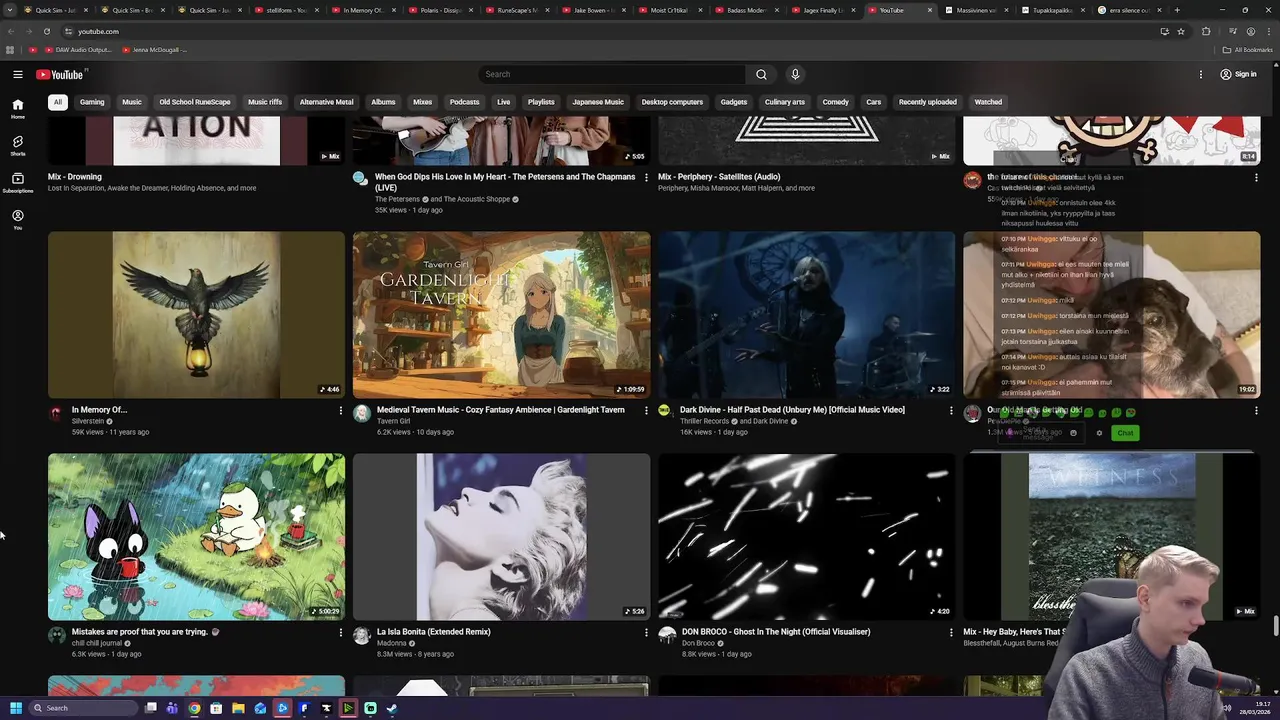Open YouTube settings three-dot menu

pos(1201,74)
